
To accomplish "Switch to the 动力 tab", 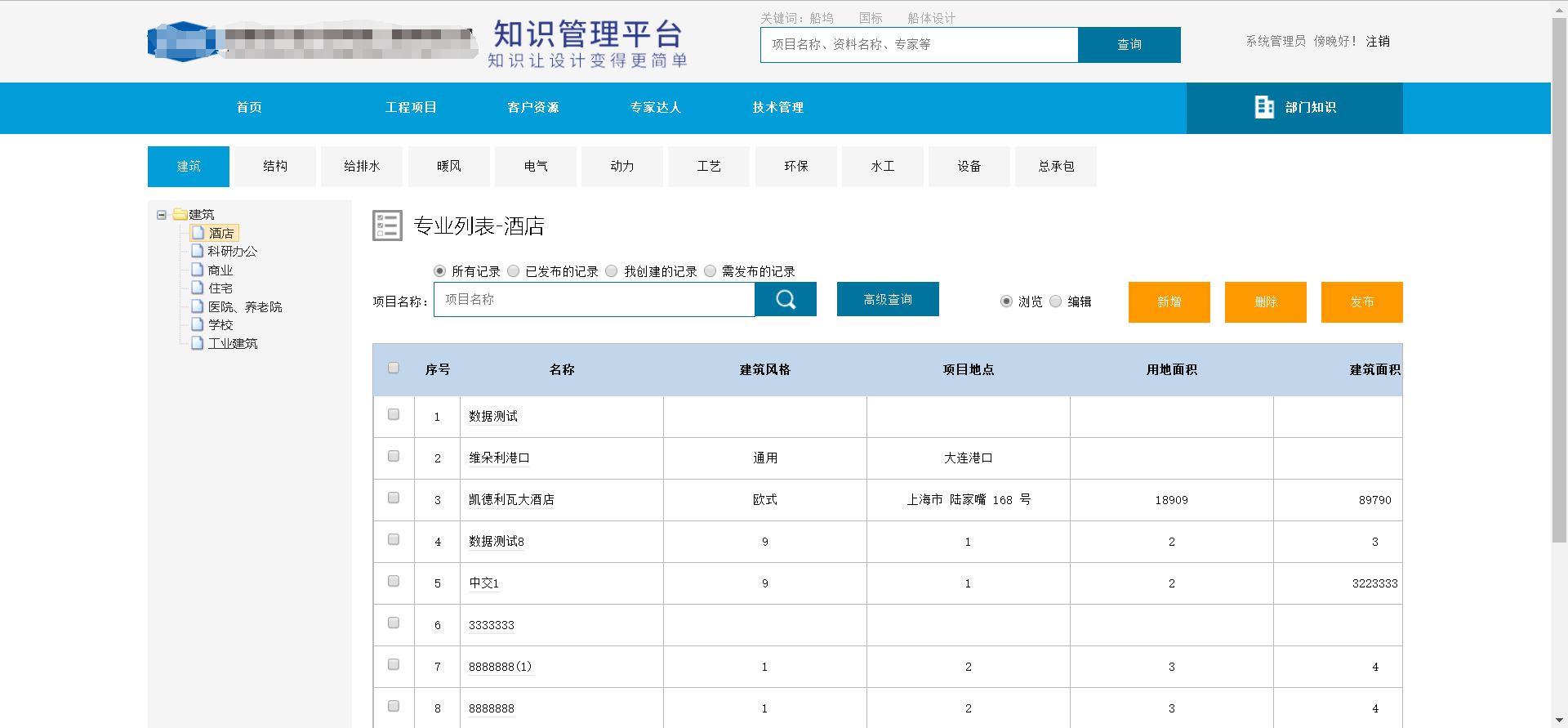I will pos(622,166).
